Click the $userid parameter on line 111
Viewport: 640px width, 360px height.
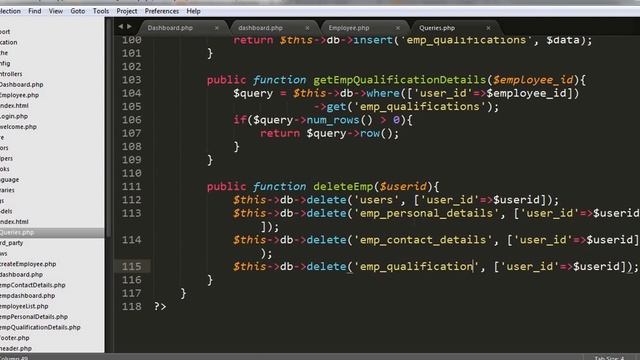(x=403, y=187)
